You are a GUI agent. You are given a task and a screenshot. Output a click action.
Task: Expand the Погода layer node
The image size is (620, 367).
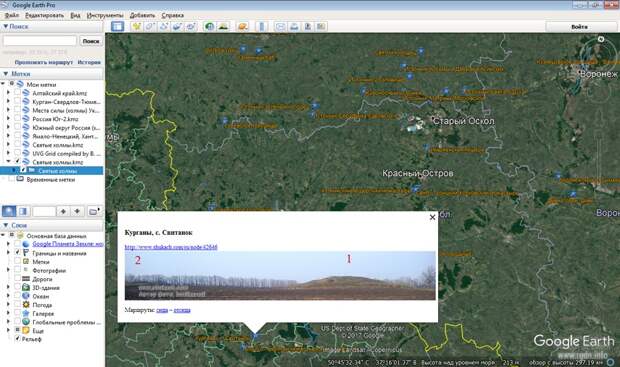(x=8, y=305)
